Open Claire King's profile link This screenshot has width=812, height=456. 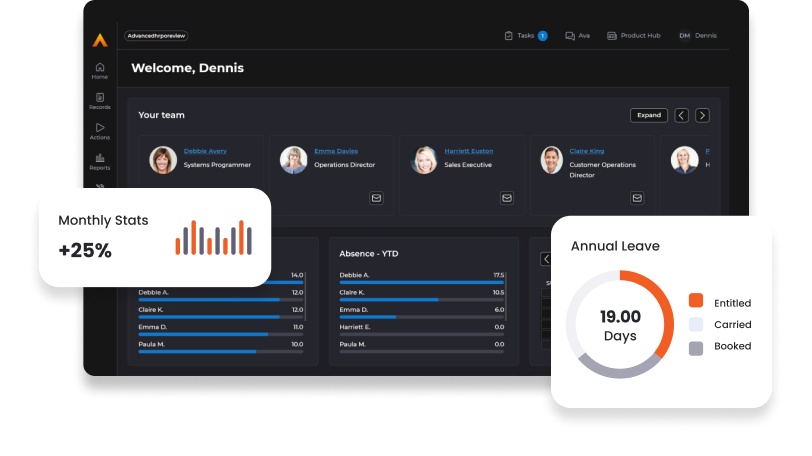(587, 151)
